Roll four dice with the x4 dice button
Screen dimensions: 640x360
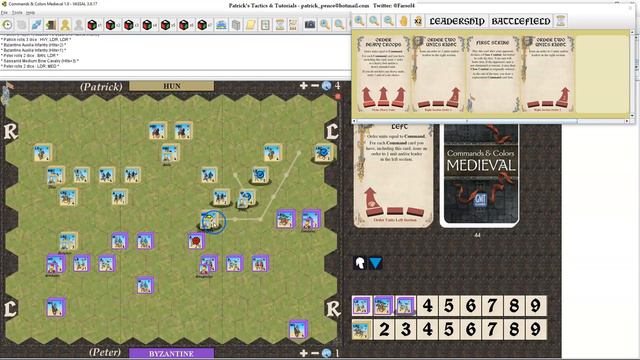(149, 25)
